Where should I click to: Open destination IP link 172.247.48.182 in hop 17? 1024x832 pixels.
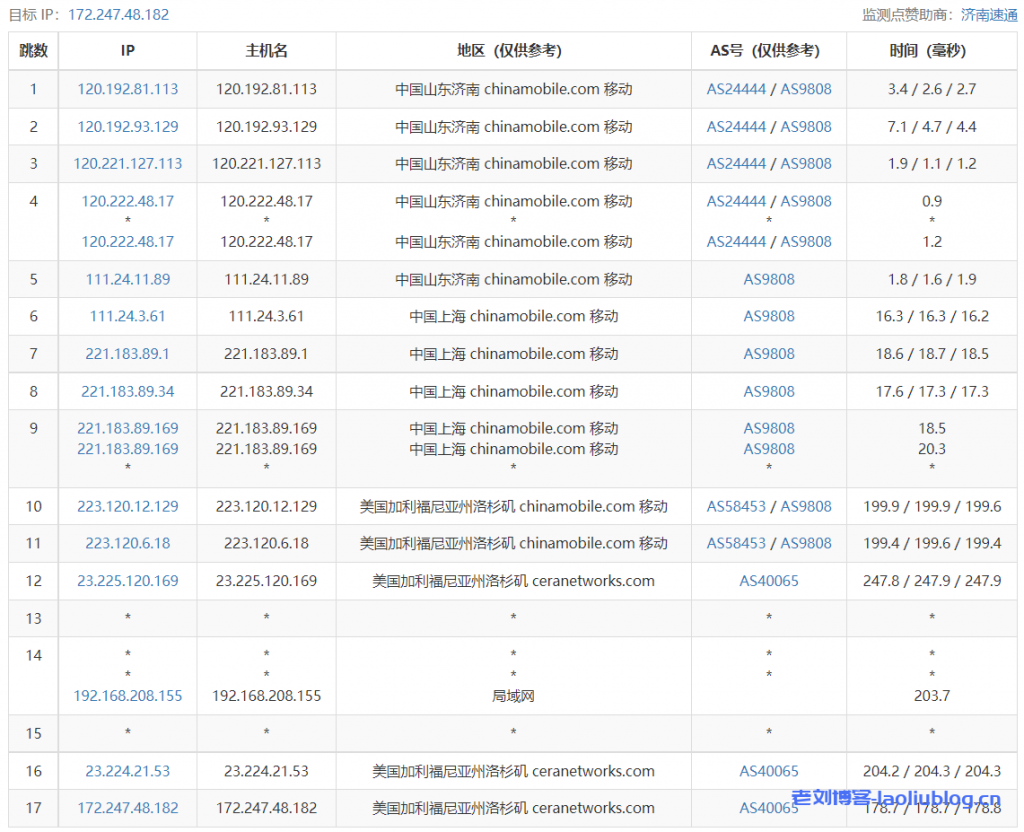click(128, 808)
